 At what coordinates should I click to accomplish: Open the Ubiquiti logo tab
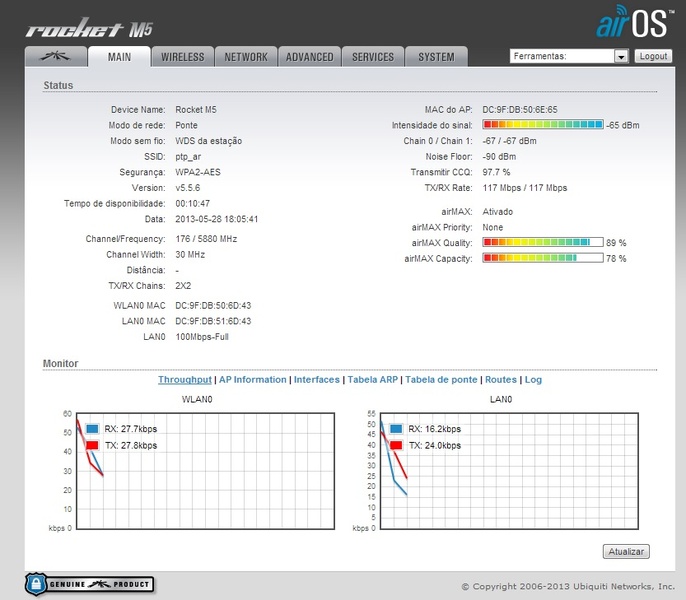pyautogui.click(x=56, y=56)
